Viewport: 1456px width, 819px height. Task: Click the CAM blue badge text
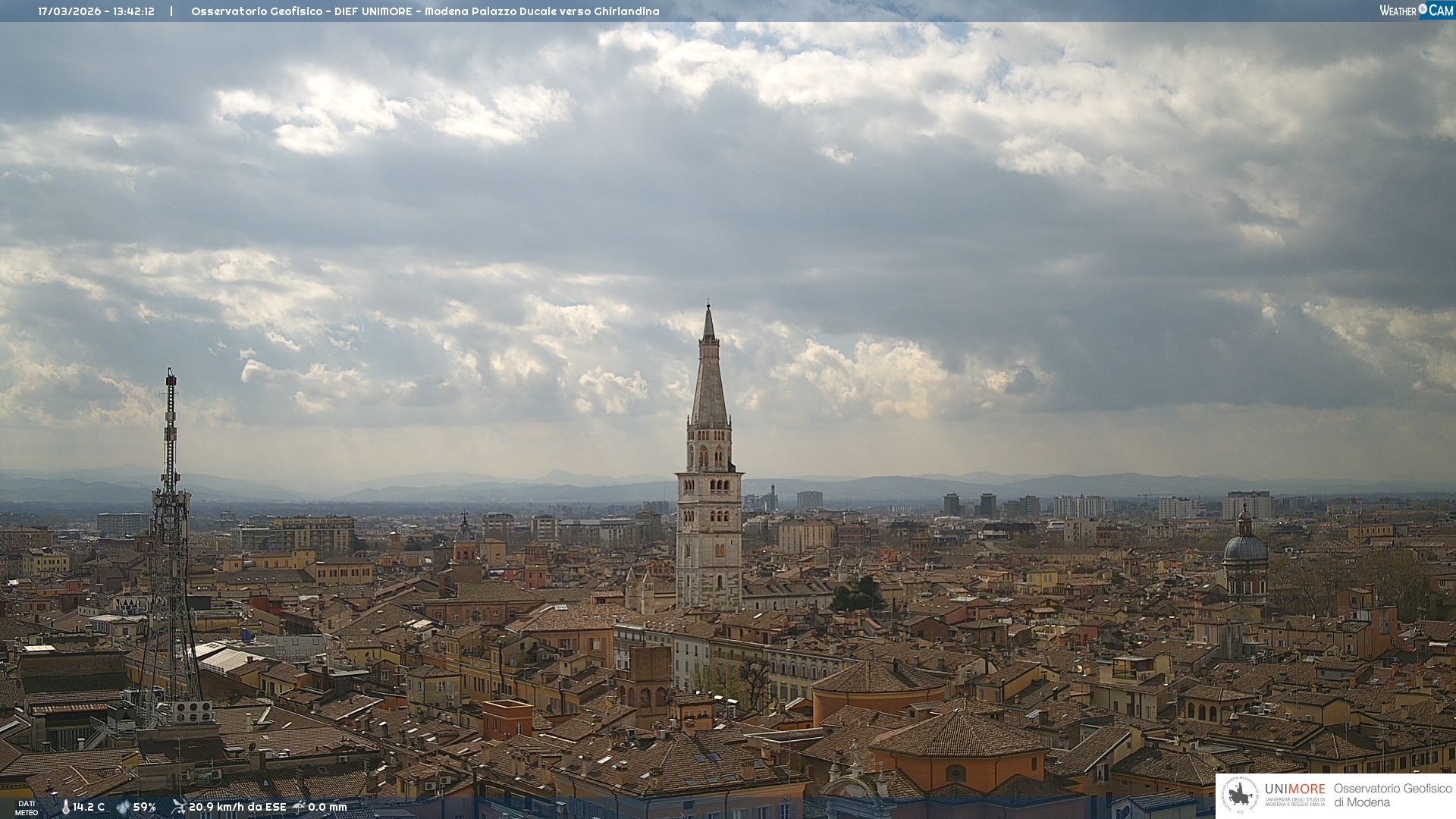pos(1441,11)
